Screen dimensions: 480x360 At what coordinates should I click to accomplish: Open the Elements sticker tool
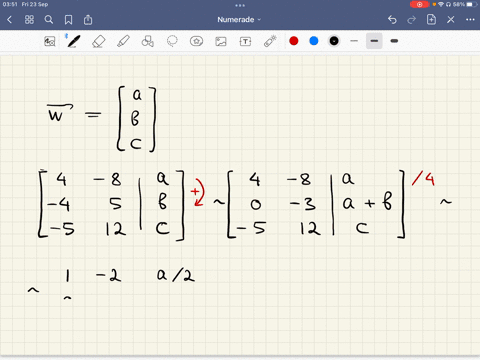(x=196, y=41)
